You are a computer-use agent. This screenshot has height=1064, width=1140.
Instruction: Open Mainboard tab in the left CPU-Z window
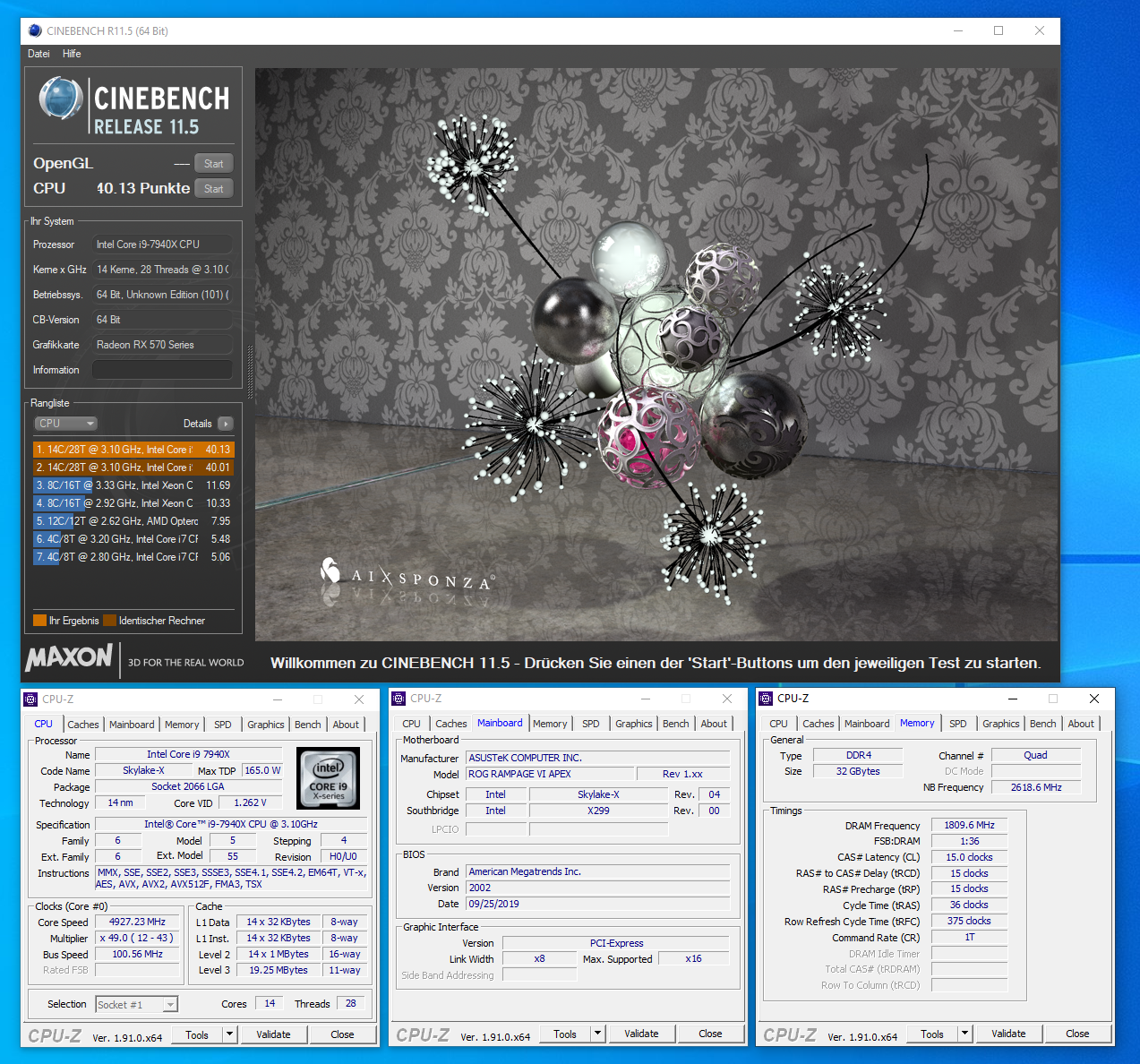[132, 725]
